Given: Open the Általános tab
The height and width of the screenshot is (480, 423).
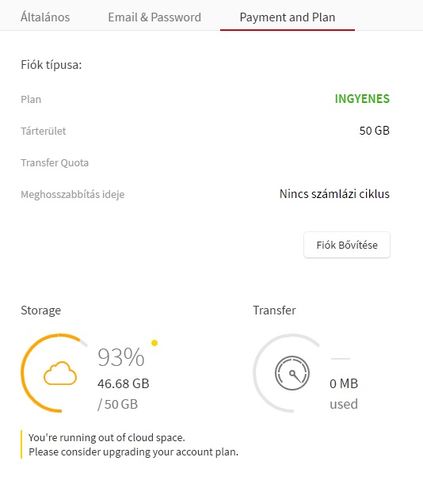Looking at the screenshot, I should click(45, 17).
